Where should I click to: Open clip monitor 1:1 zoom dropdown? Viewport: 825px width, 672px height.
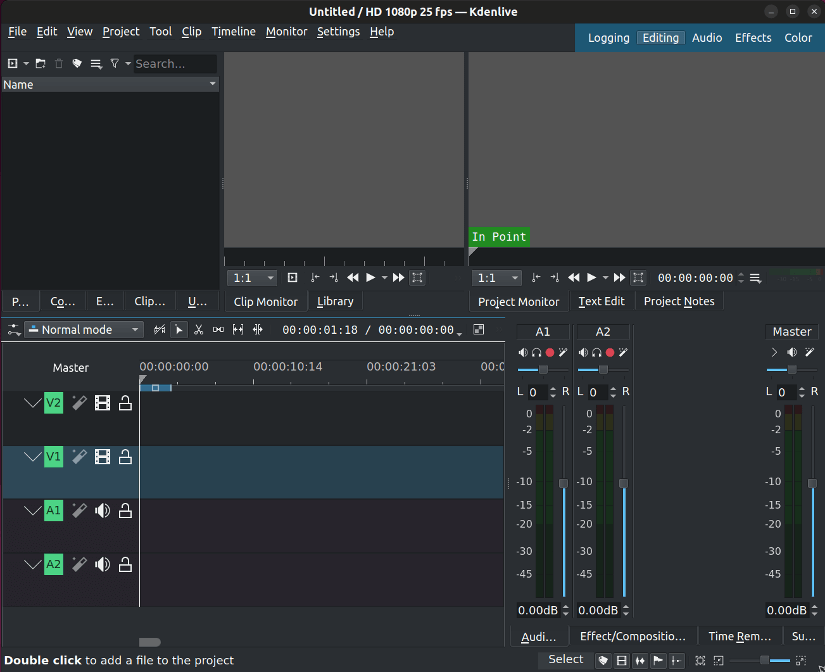[x=252, y=278]
